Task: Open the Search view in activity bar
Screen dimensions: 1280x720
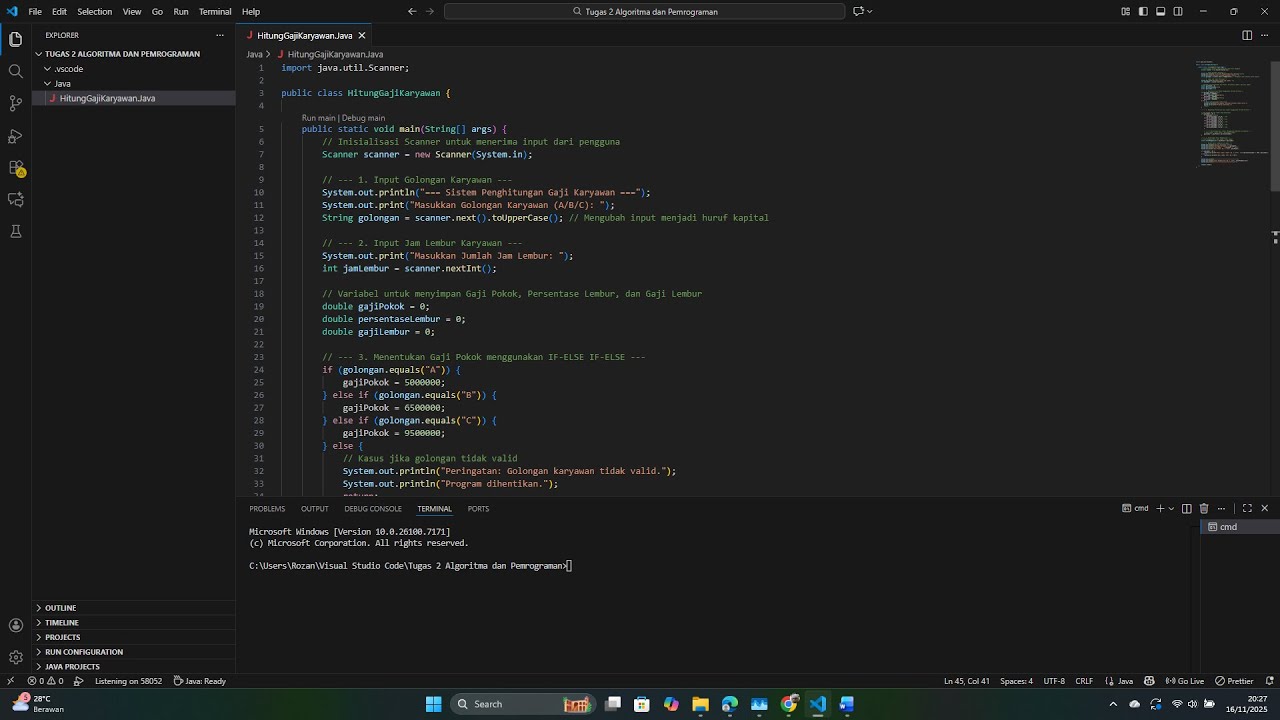Action: tap(15, 71)
